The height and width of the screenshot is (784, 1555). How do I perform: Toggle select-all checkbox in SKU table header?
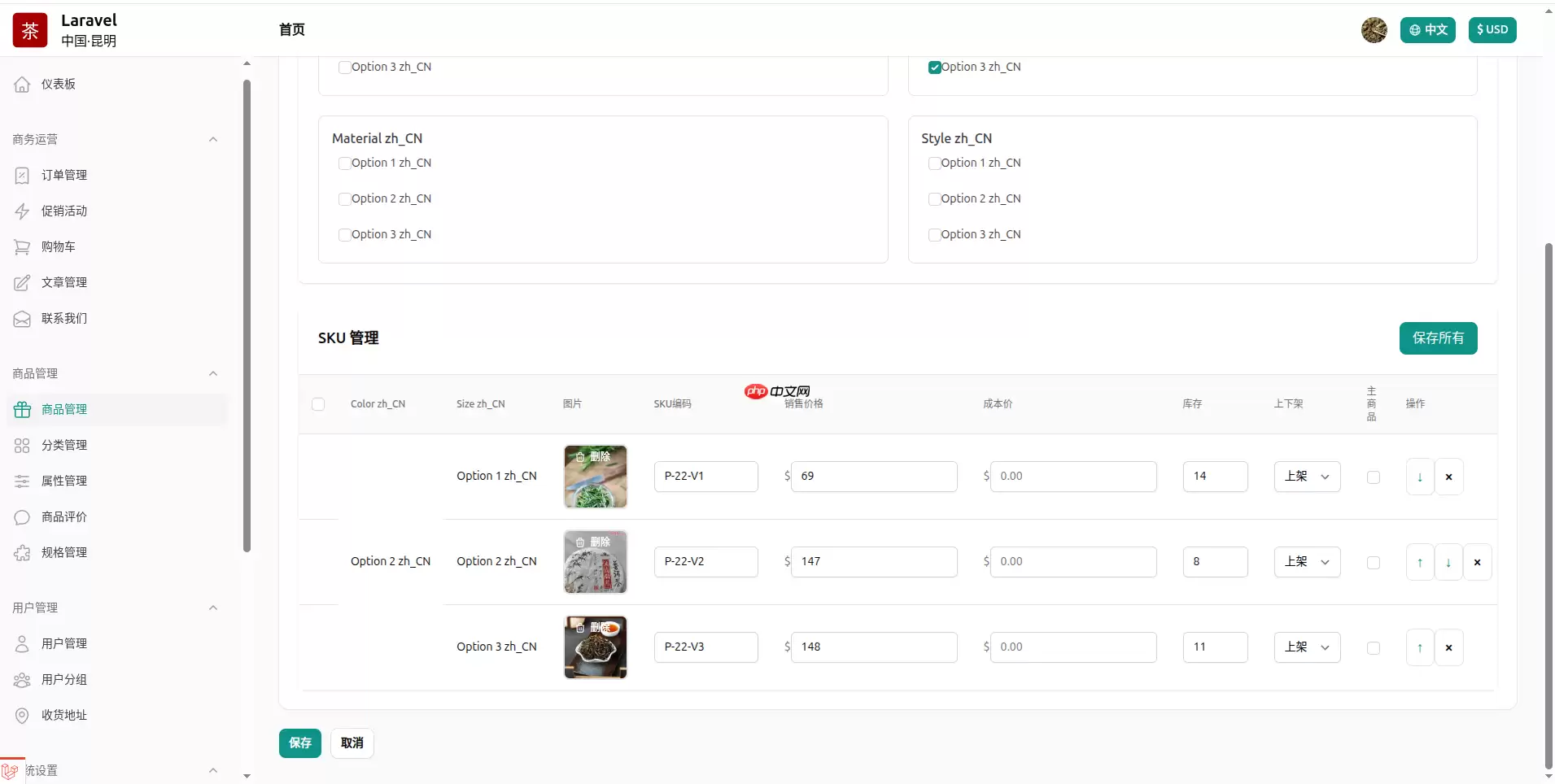[318, 404]
